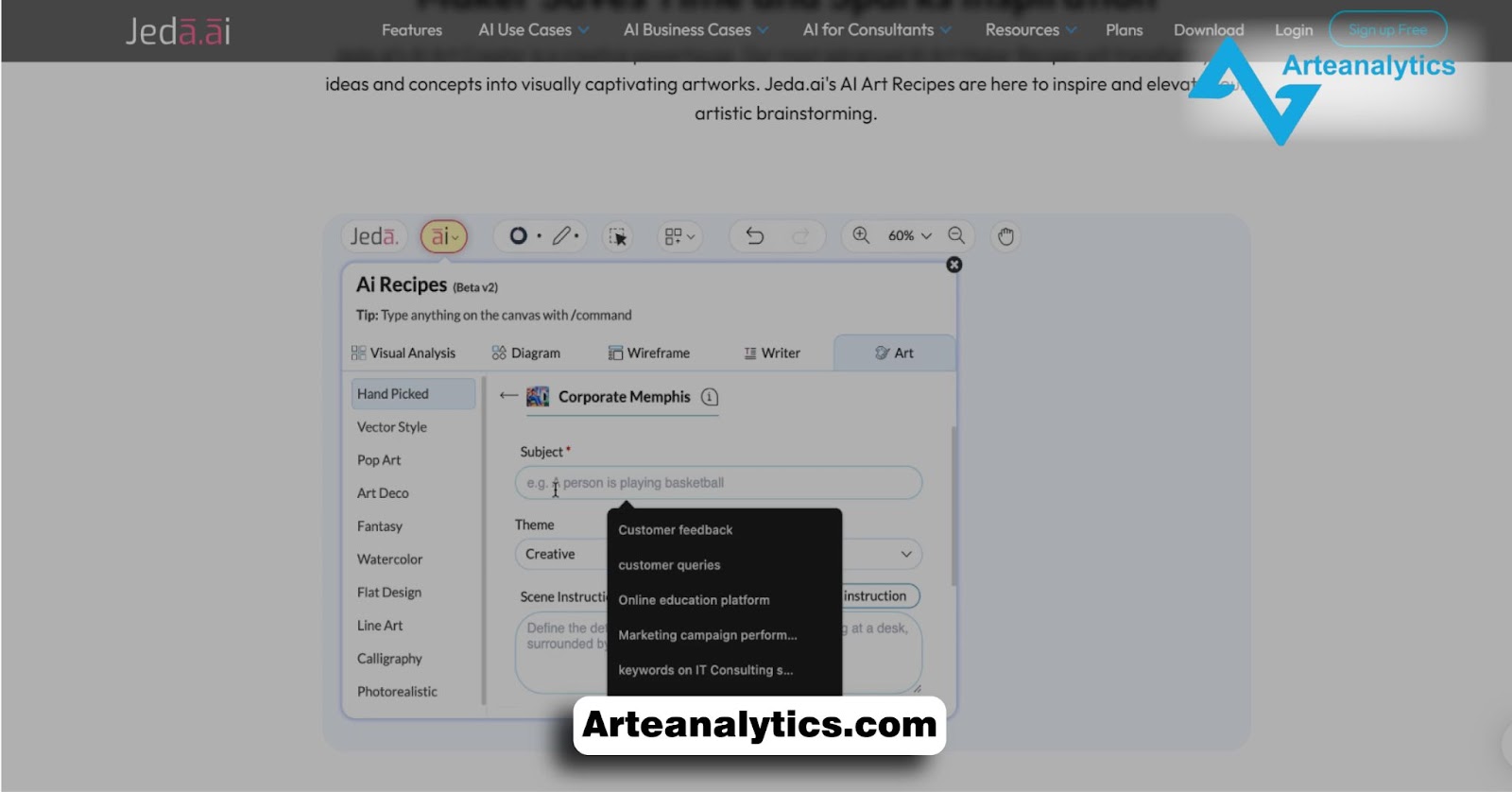Activate the selection cursor tool

point(618,236)
